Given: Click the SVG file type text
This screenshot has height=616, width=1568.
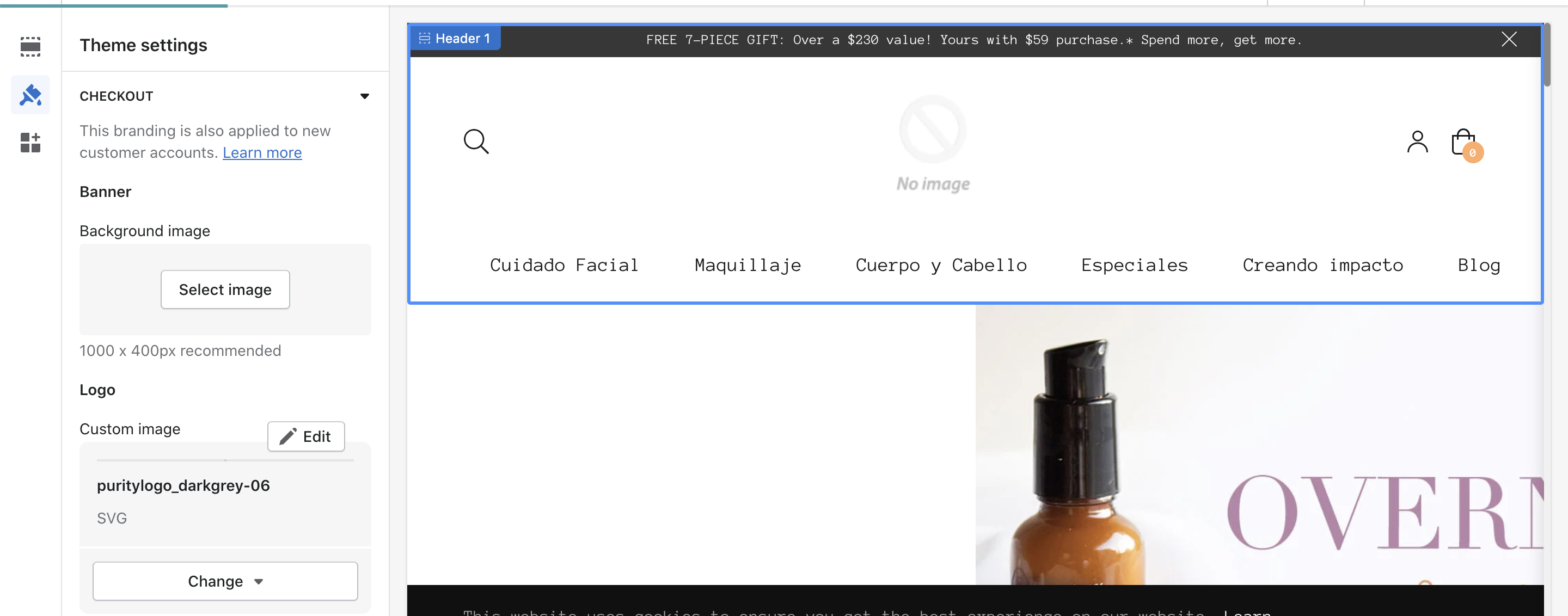Looking at the screenshot, I should pos(112,518).
